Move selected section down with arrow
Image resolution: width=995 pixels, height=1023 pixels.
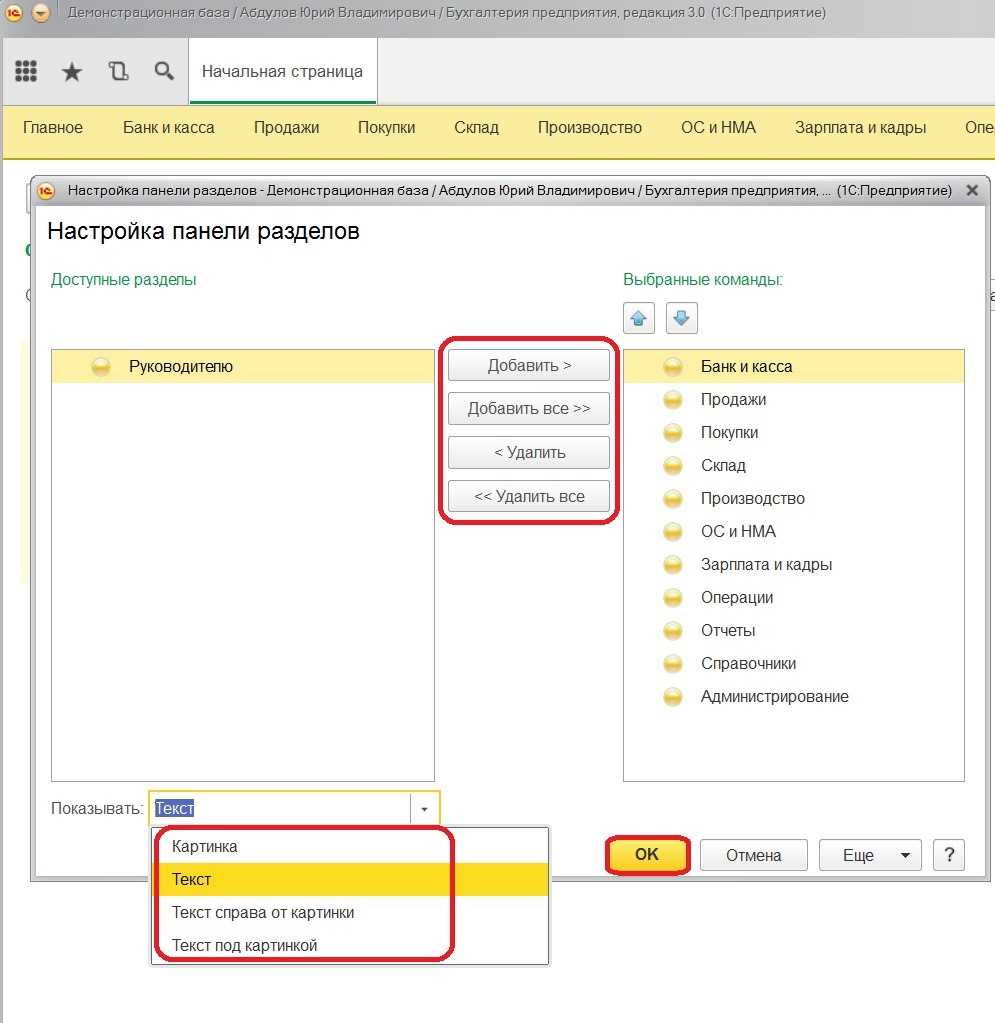click(681, 319)
